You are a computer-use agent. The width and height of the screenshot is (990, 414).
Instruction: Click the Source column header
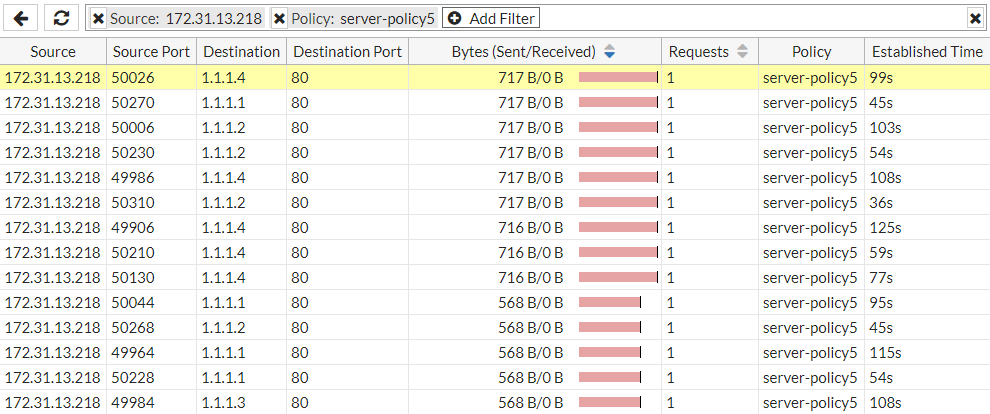[53, 52]
